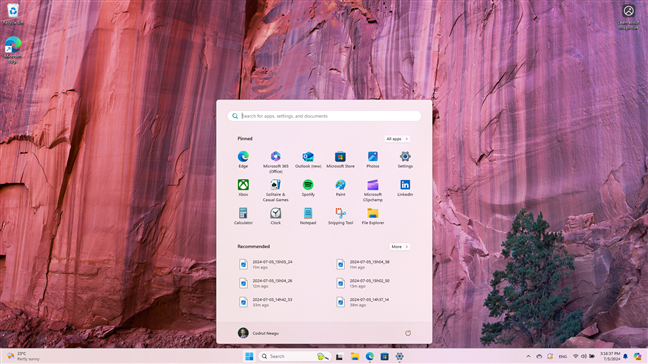
Task: Open Solitaire & Casual Games
Action: 276,190
